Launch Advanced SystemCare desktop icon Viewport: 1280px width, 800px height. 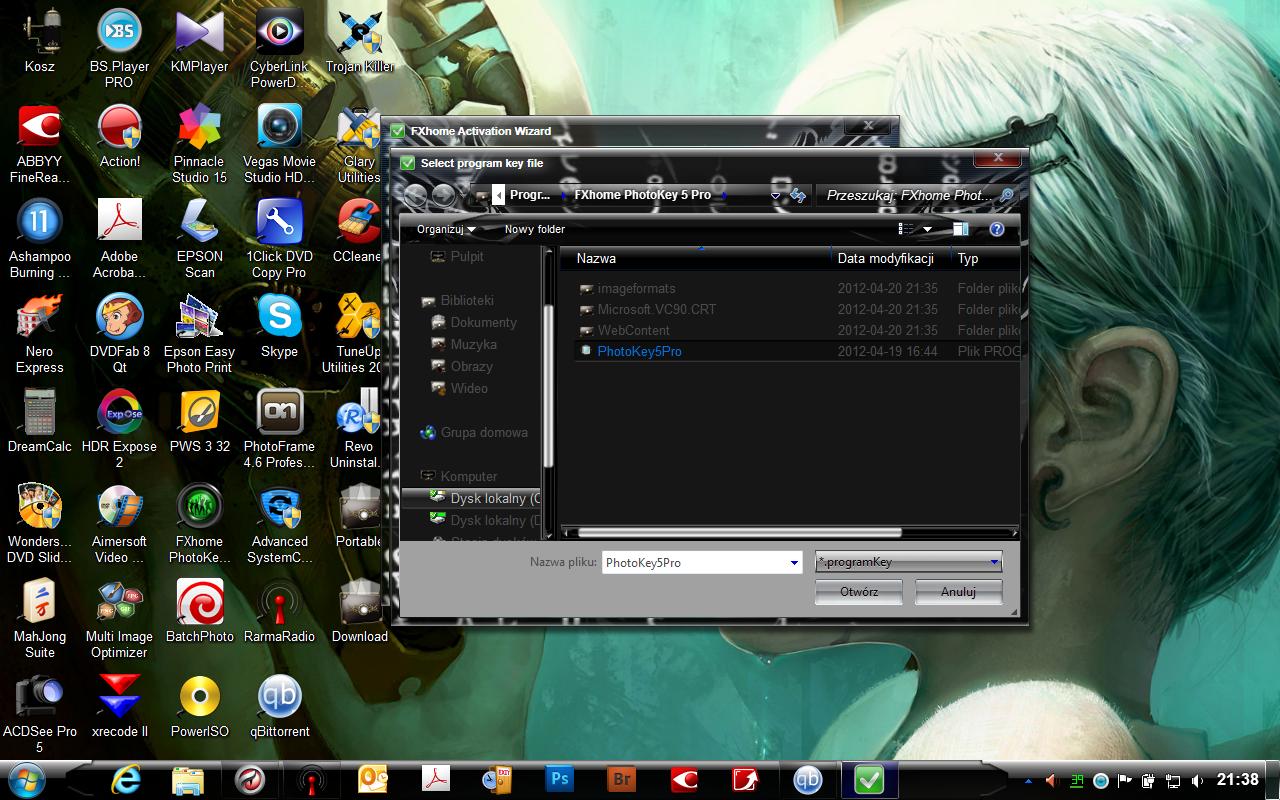click(279, 523)
